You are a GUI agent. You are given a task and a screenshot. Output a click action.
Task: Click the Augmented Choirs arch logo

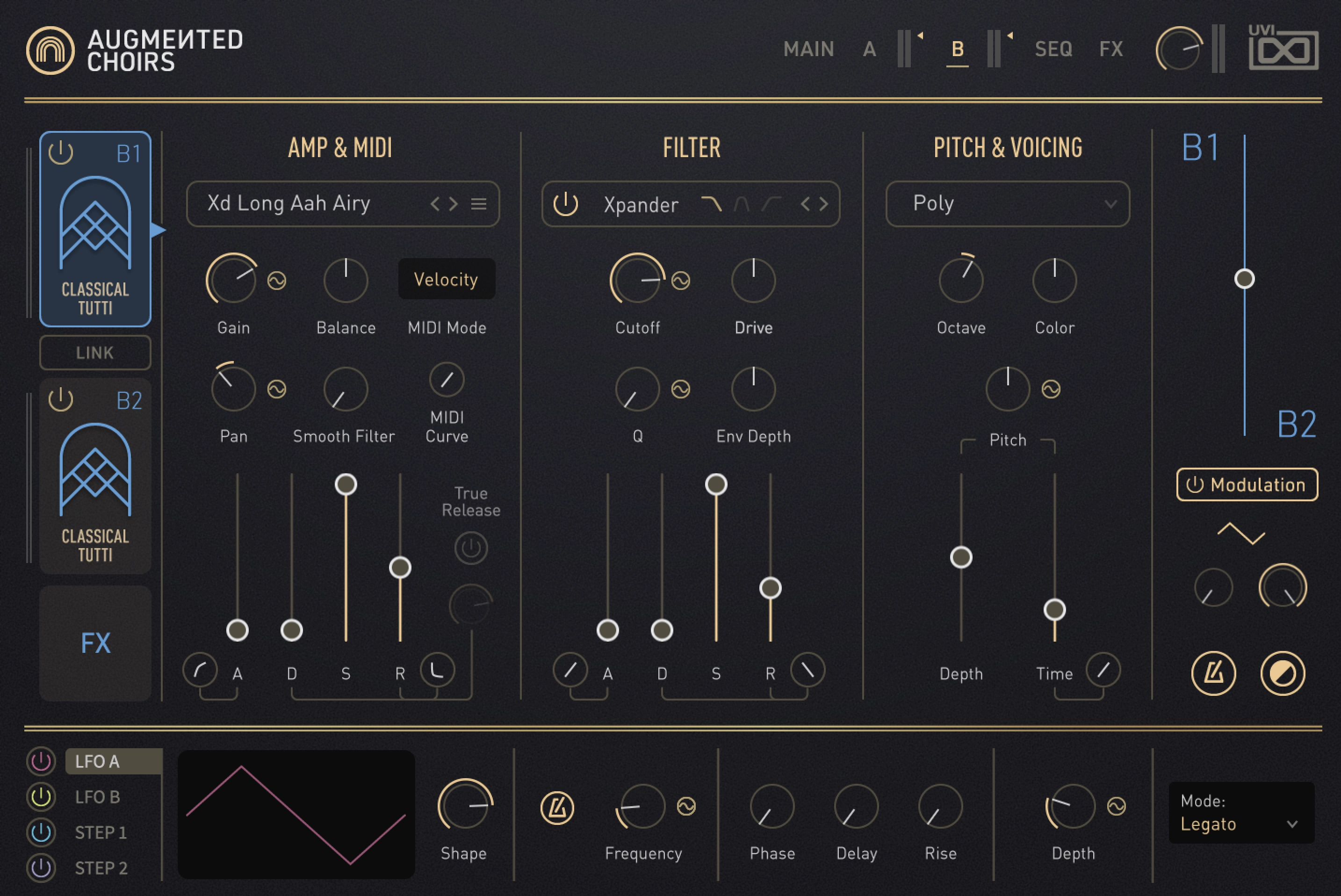pyautogui.click(x=50, y=51)
